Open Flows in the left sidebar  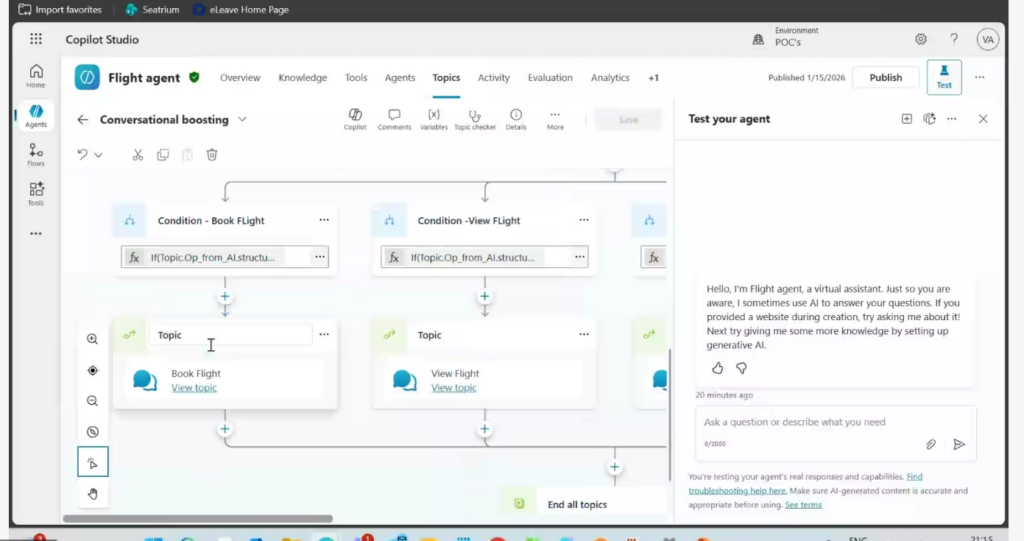click(x=36, y=153)
